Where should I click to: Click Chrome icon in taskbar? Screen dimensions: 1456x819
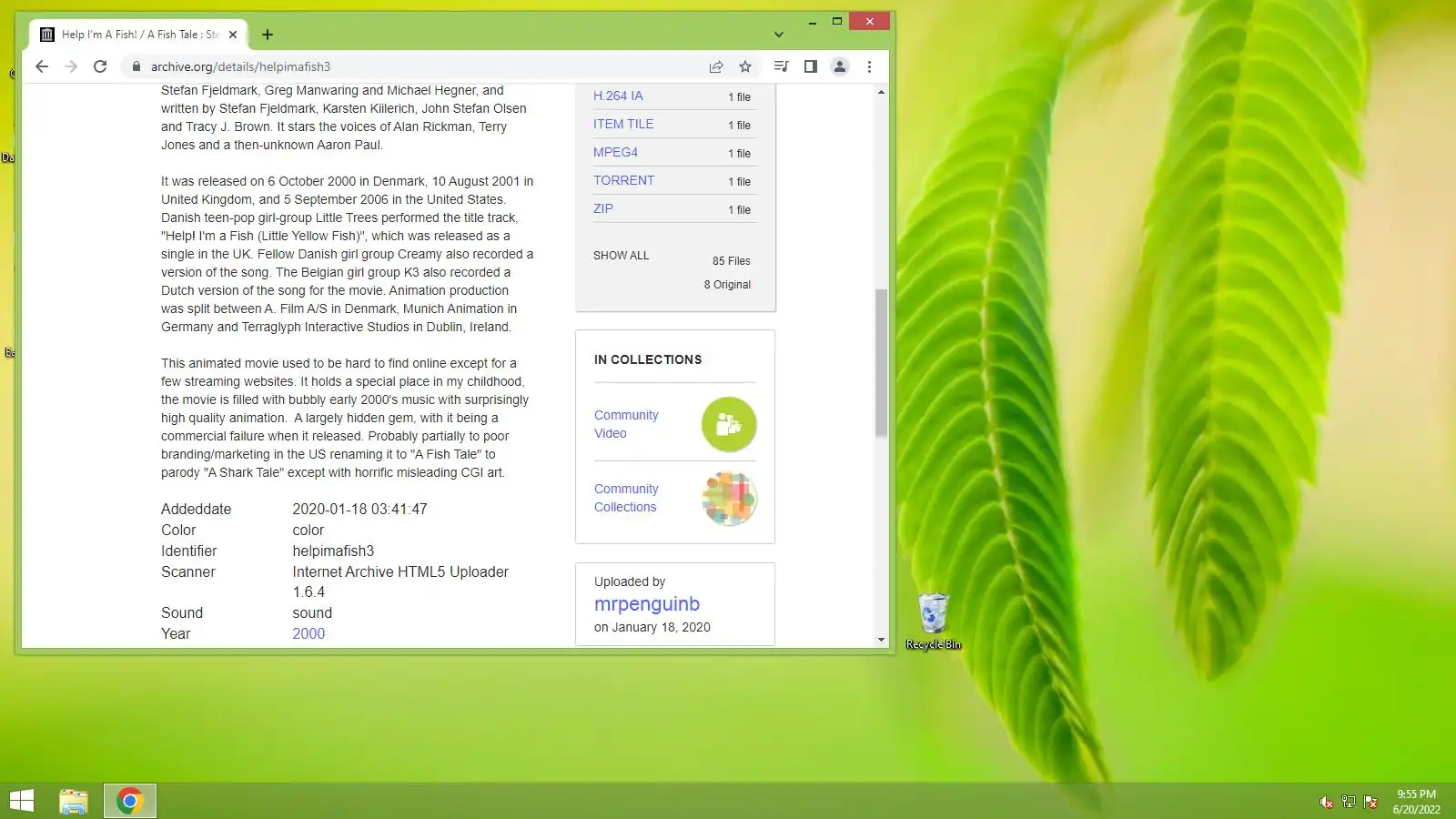click(x=129, y=801)
